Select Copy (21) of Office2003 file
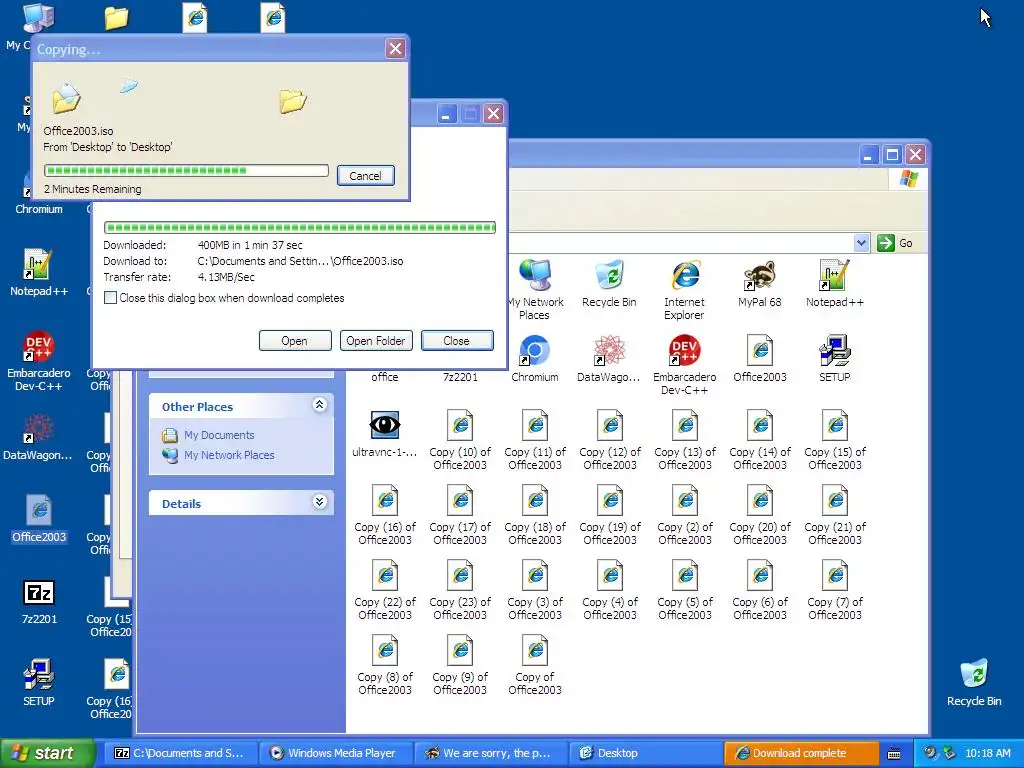Image resolution: width=1024 pixels, height=768 pixels. pos(835,515)
